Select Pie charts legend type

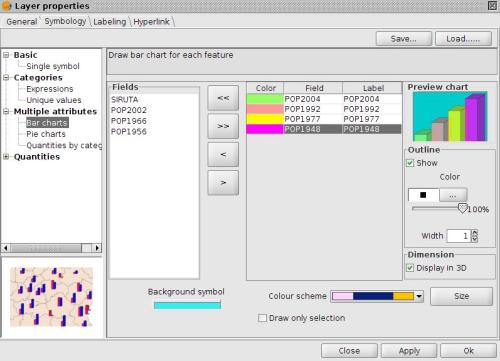46,134
